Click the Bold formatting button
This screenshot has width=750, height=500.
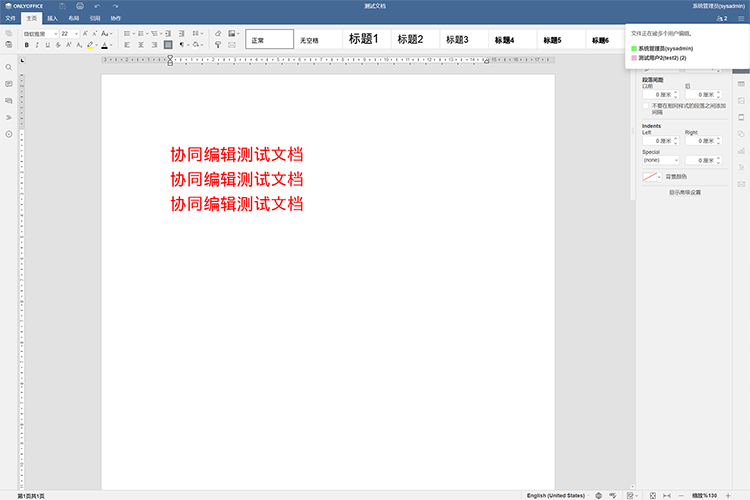(26, 45)
